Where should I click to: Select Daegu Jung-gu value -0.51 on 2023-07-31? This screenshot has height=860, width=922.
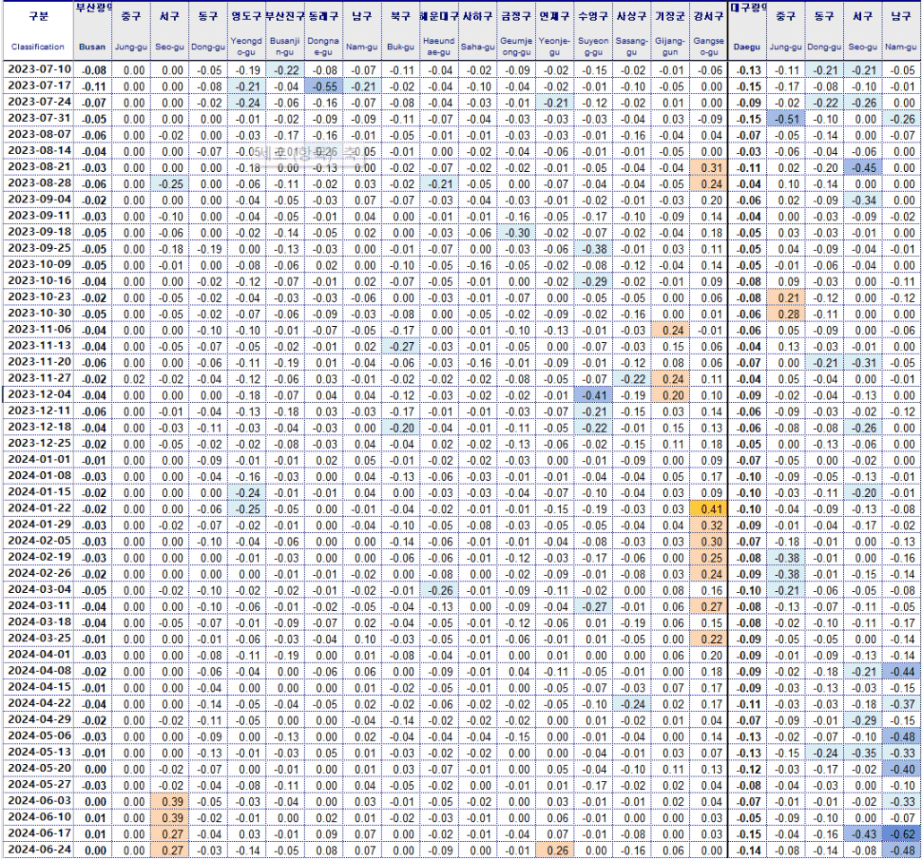pos(786,119)
